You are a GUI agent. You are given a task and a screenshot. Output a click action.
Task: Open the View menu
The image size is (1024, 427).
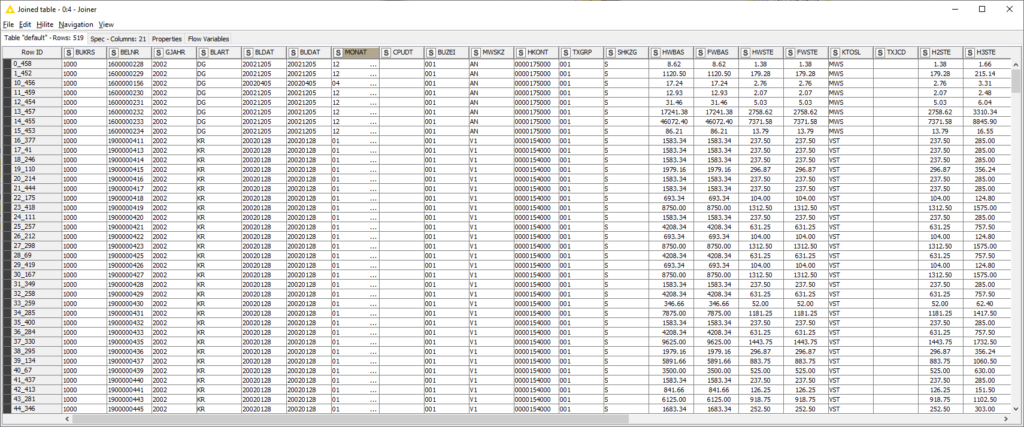pos(106,23)
